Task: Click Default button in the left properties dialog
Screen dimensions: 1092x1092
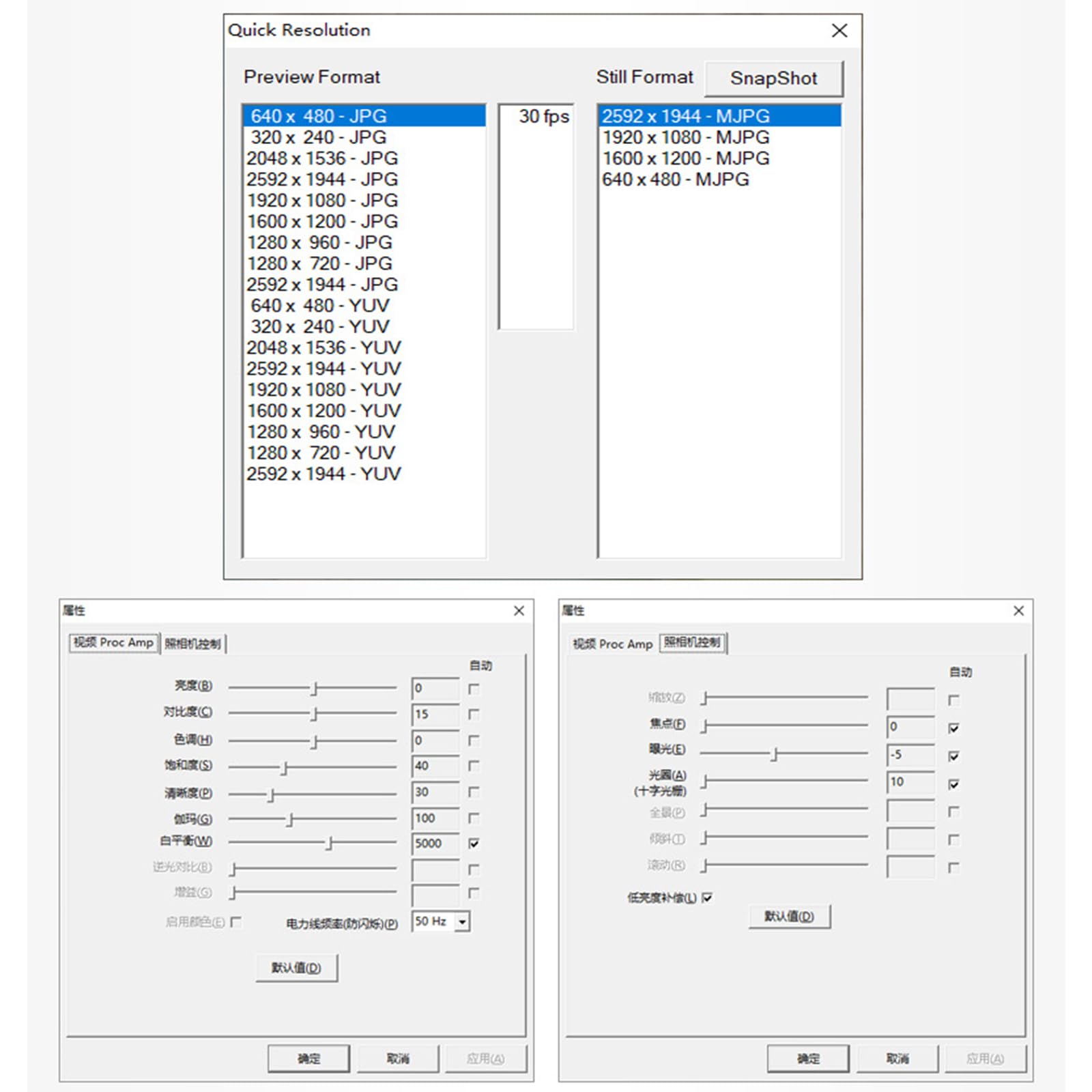Action: click(296, 968)
